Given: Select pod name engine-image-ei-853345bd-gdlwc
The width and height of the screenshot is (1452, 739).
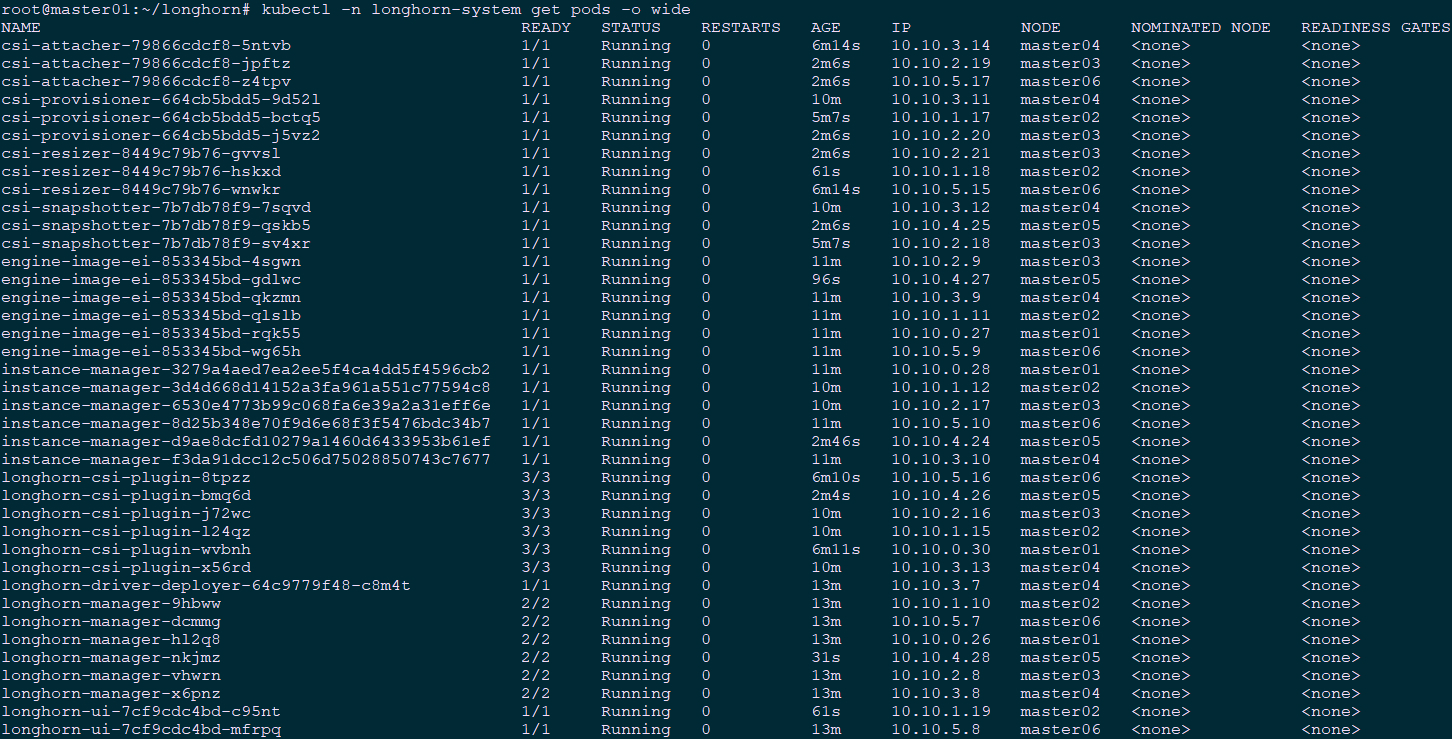Looking at the screenshot, I should [x=151, y=280].
